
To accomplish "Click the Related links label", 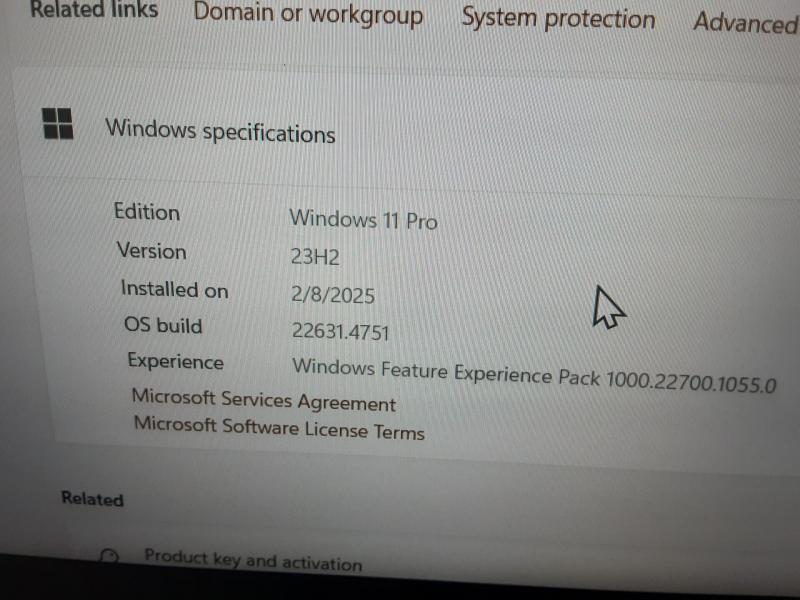I will [94, 9].
